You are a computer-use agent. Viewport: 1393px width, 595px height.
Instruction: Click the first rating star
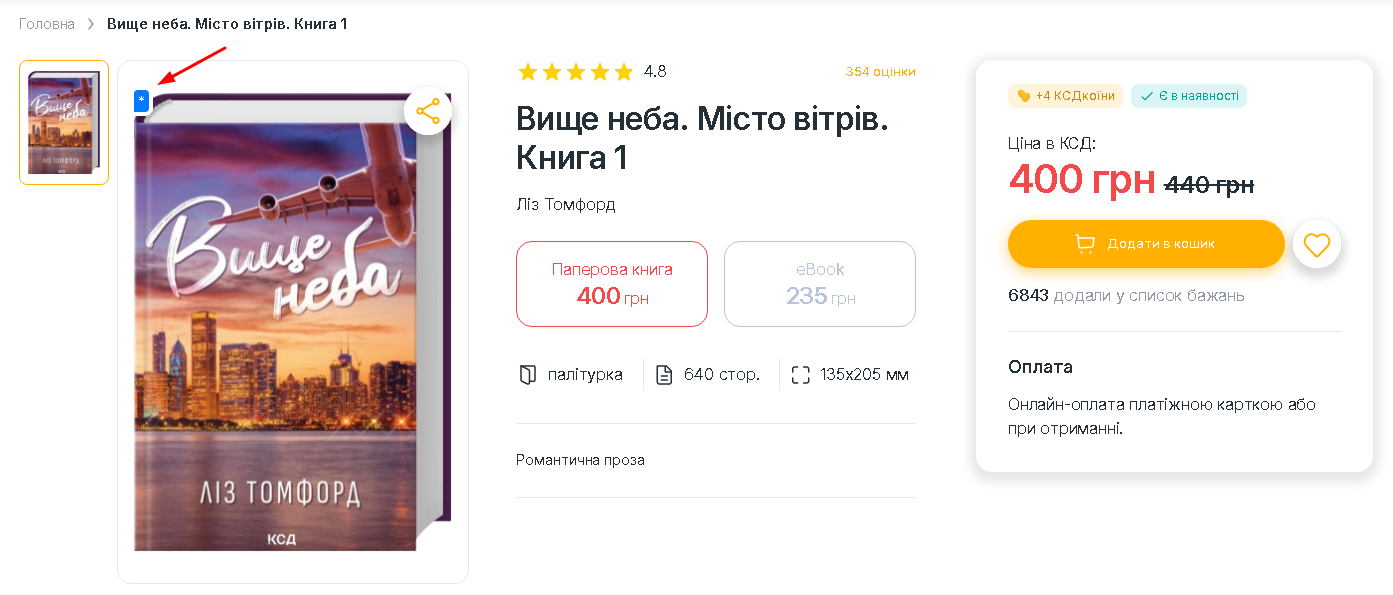pos(527,72)
